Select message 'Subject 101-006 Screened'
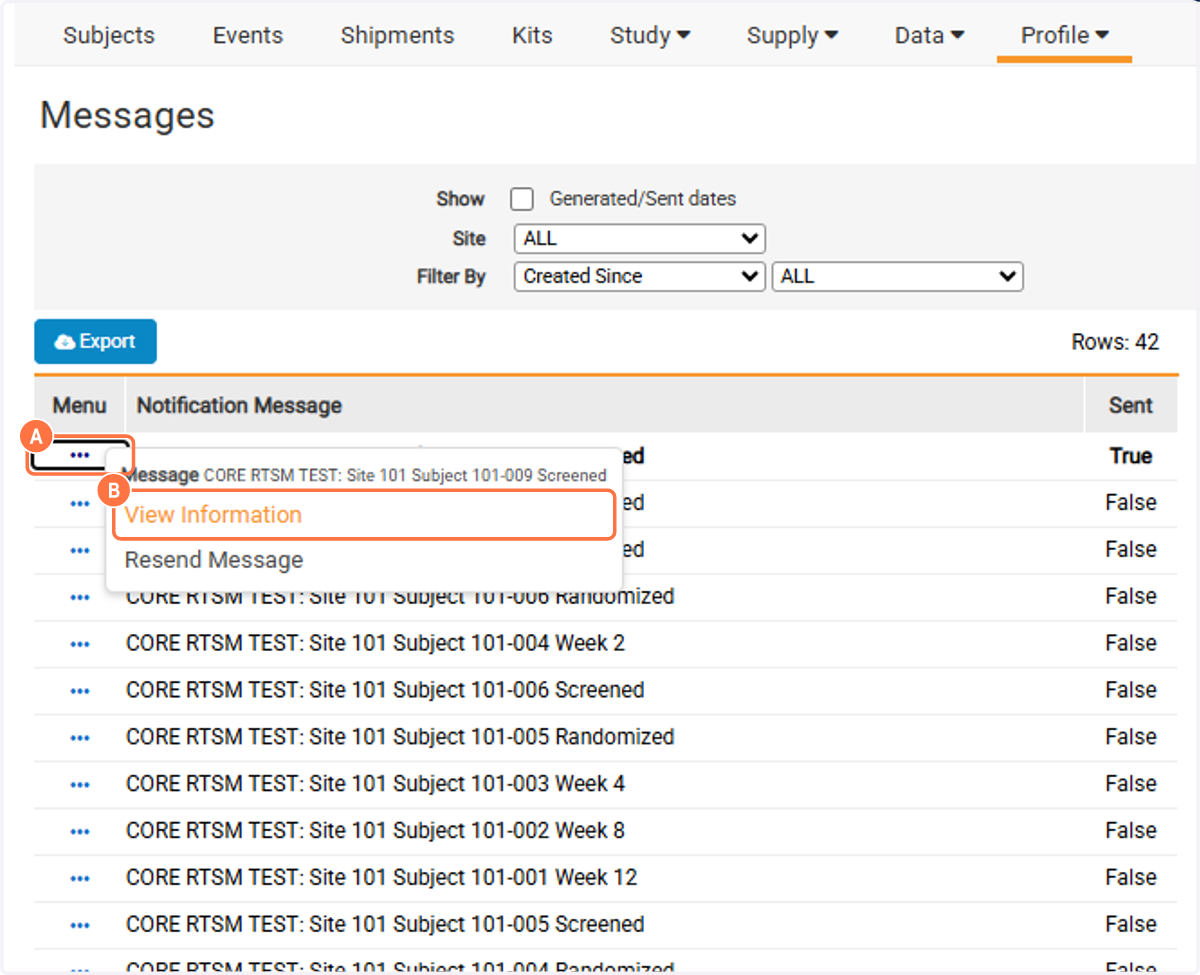The height and width of the screenshot is (975, 1200). [x=385, y=690]
